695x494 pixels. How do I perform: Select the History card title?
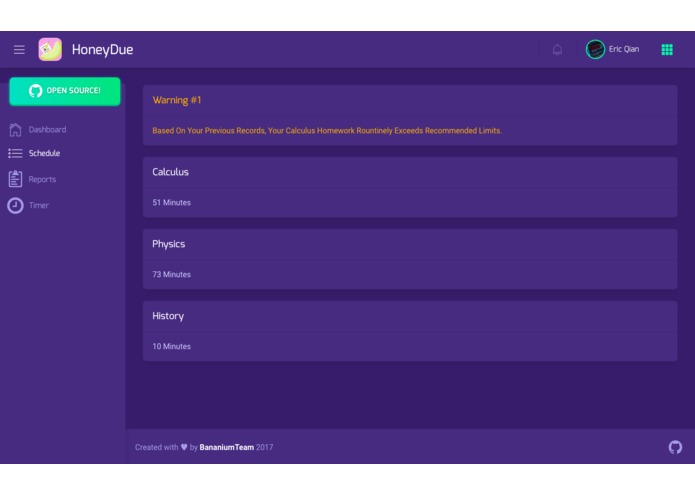click(168, 316)
